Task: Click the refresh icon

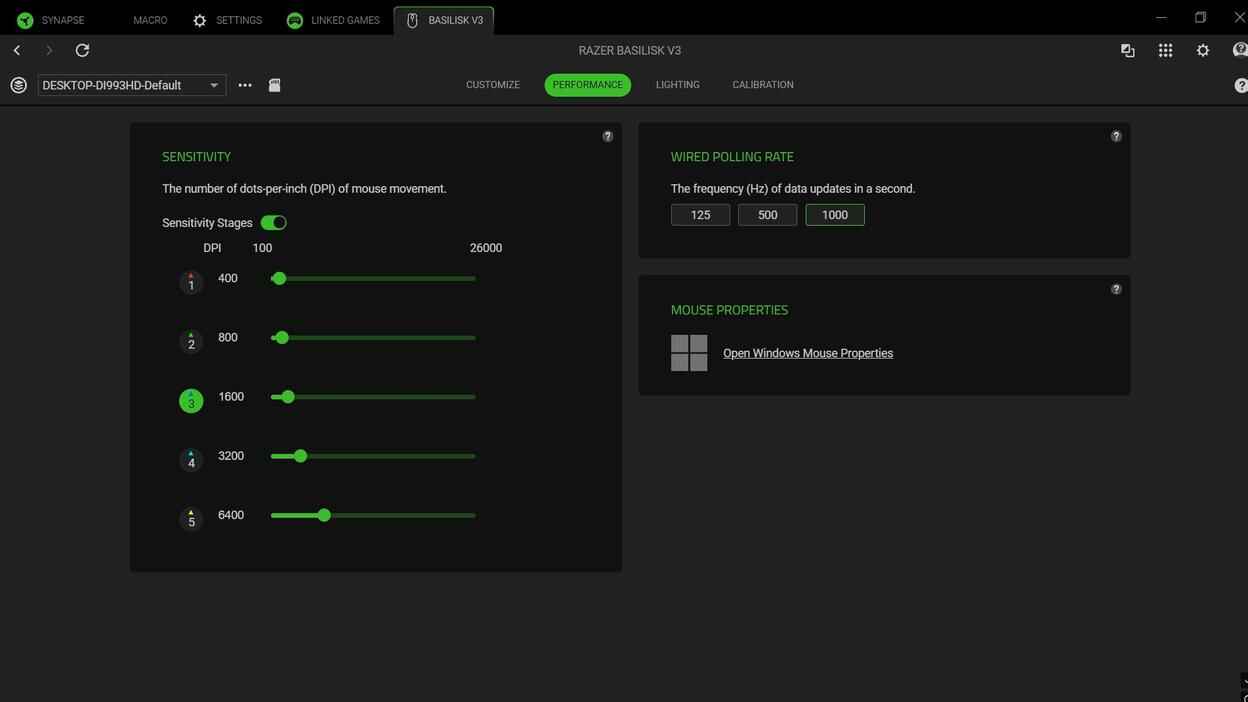Action: (82, 50)
